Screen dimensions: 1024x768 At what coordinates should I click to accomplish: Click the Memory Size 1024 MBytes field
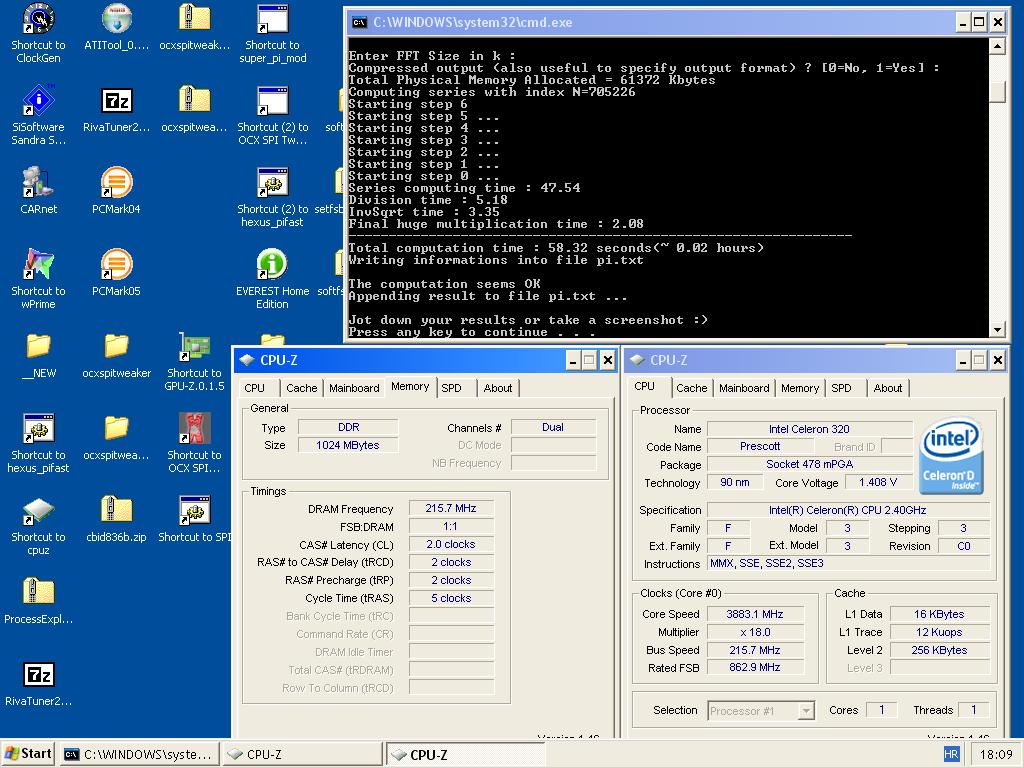pos(347,445)
